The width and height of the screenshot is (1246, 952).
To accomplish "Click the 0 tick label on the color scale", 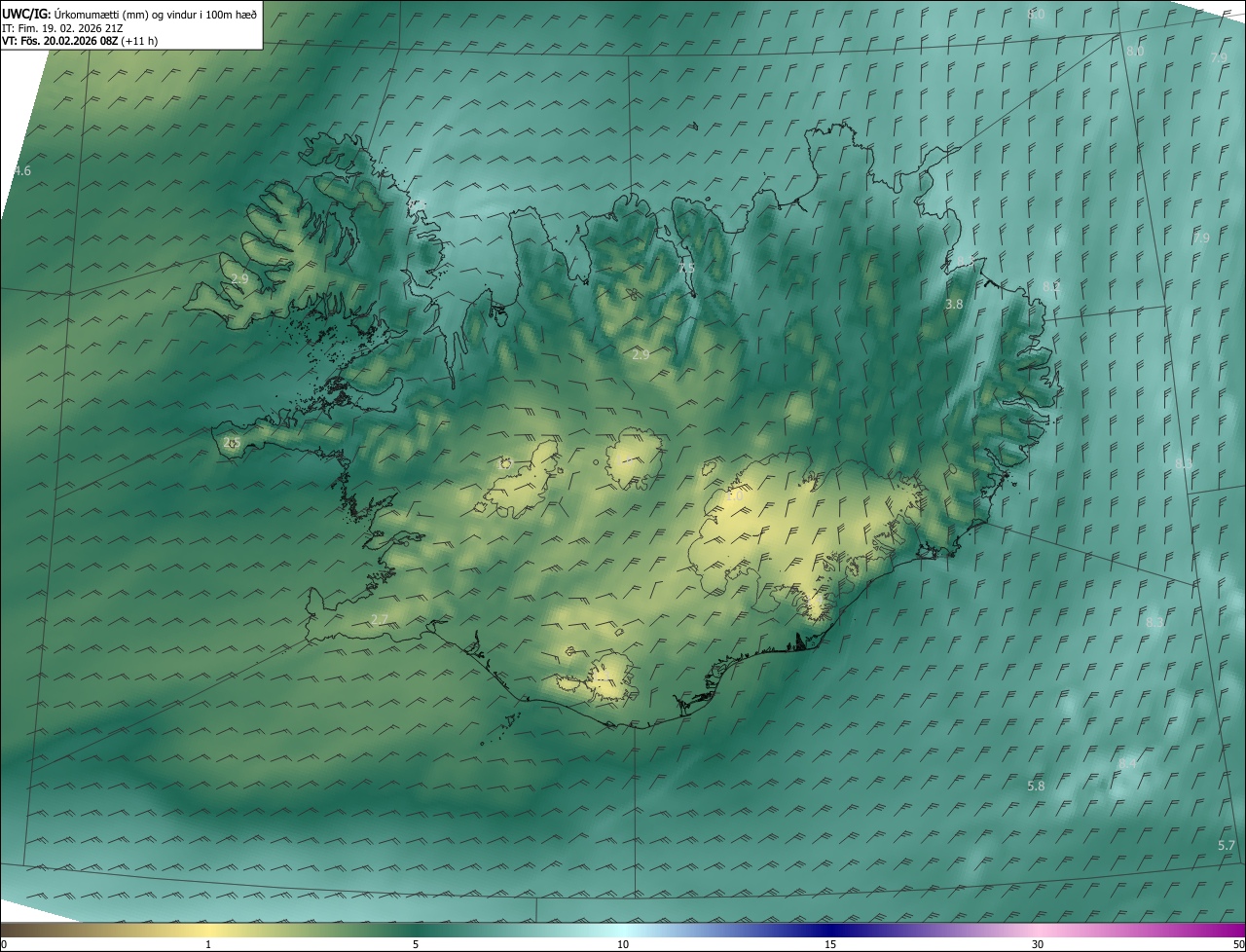I will (x=4, y=944).
